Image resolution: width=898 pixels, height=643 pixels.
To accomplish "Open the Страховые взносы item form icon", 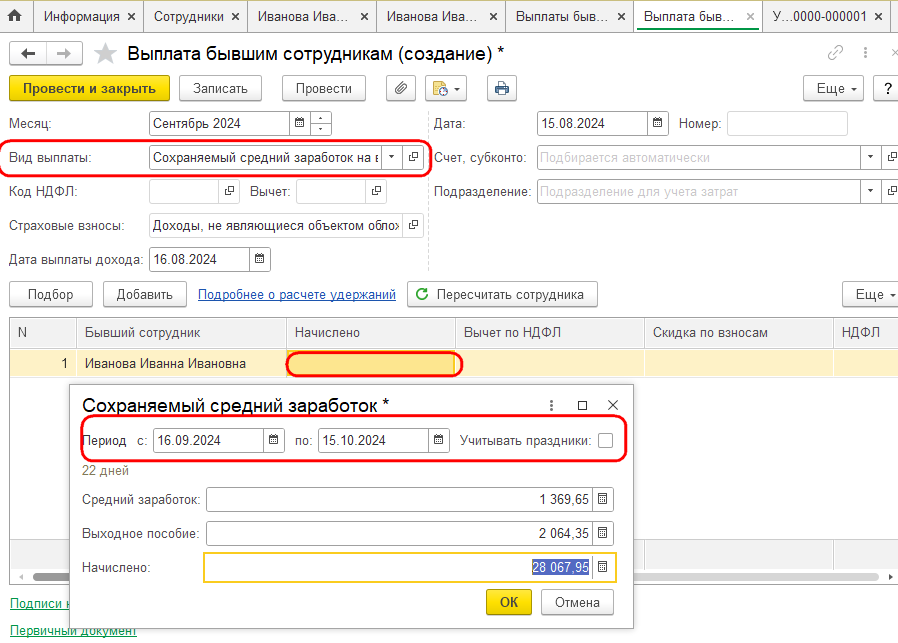I will [413, 225].
